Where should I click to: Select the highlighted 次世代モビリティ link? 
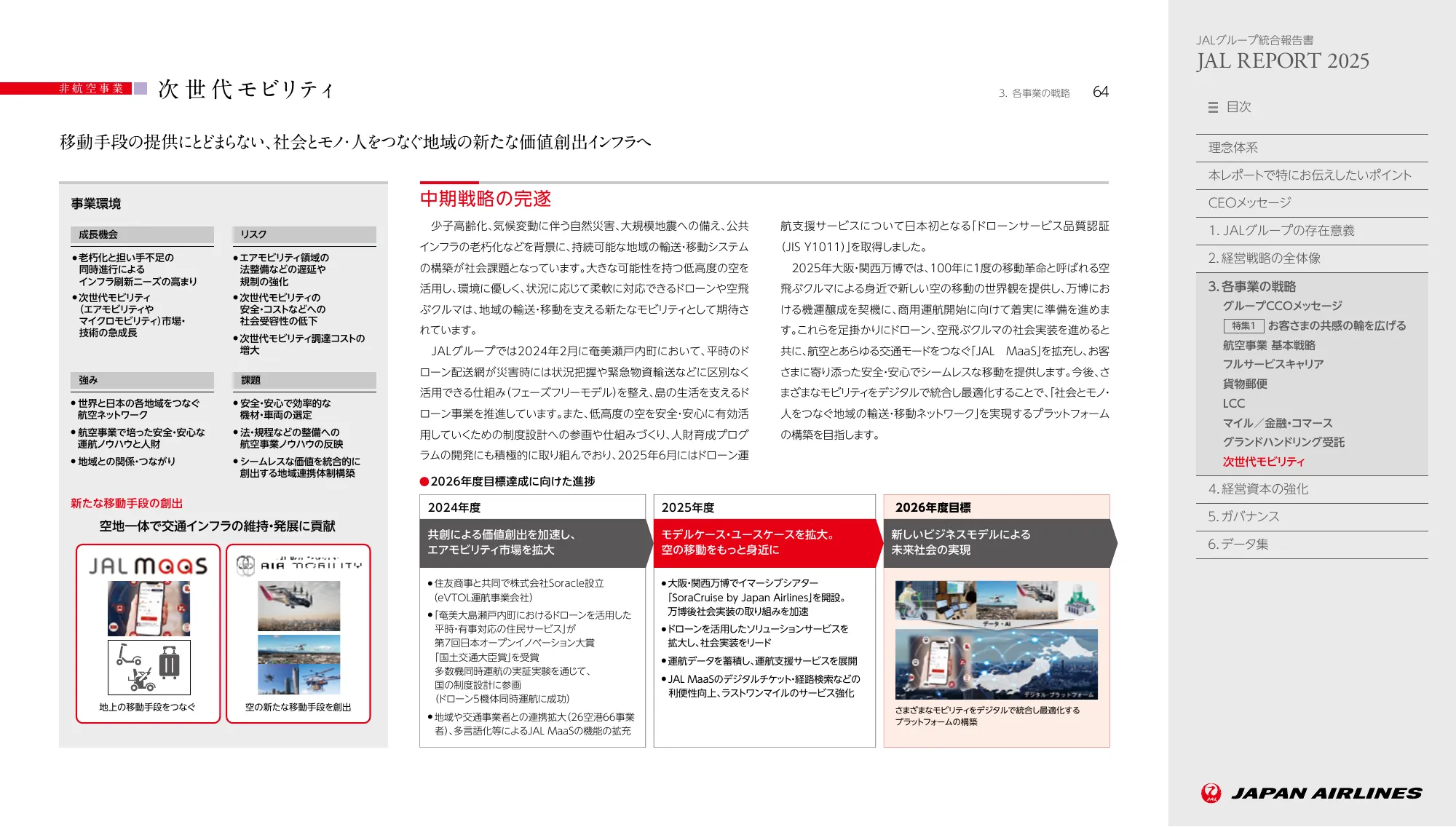coord(1264,462)
